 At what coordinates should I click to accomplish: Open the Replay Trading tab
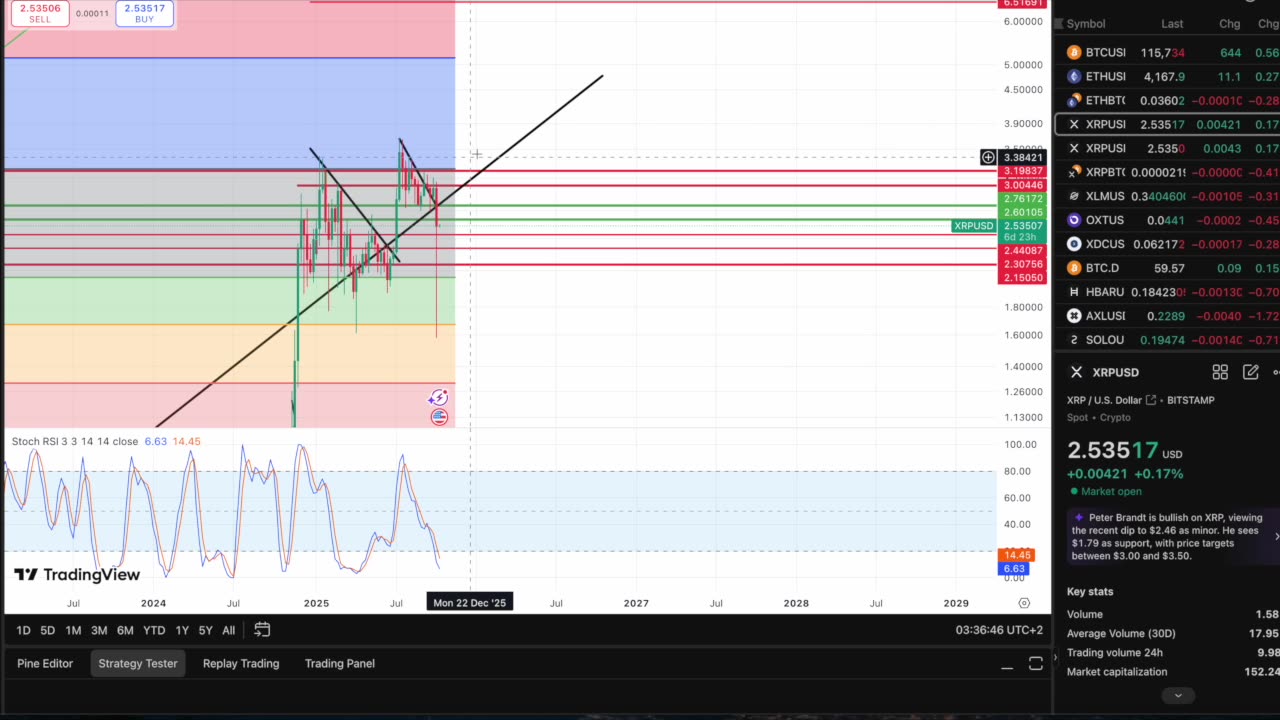241,663
